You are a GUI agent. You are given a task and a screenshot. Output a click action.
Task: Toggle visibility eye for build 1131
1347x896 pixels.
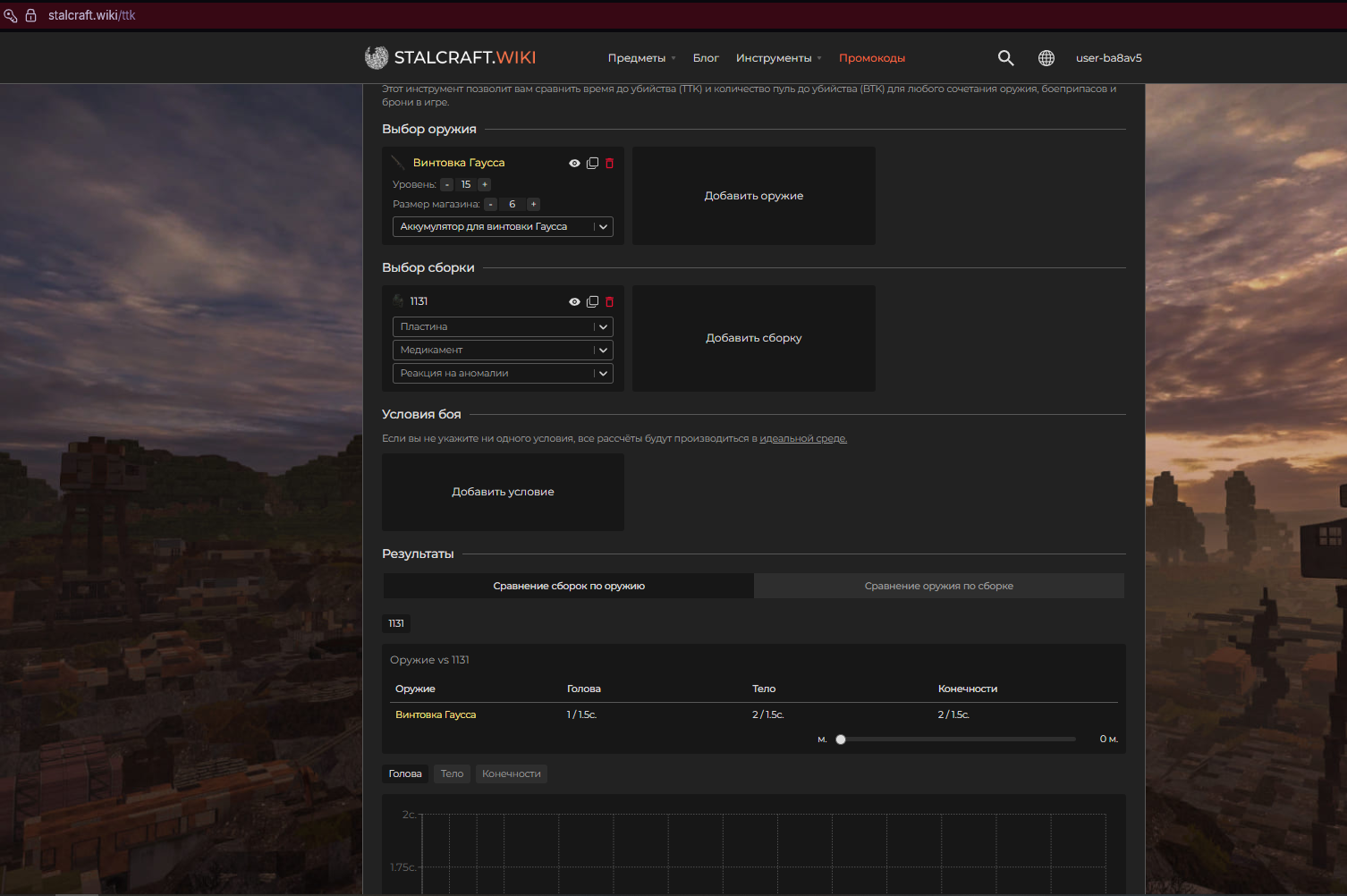tap(574, 301)
